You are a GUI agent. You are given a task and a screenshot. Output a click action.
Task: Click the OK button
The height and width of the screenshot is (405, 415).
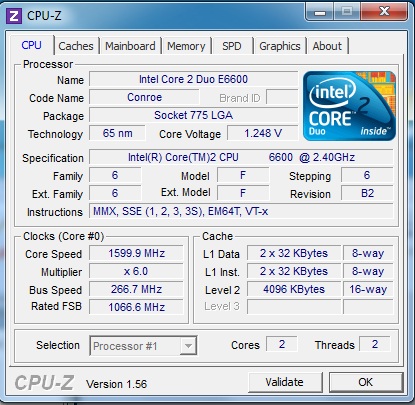click(366, 382)
